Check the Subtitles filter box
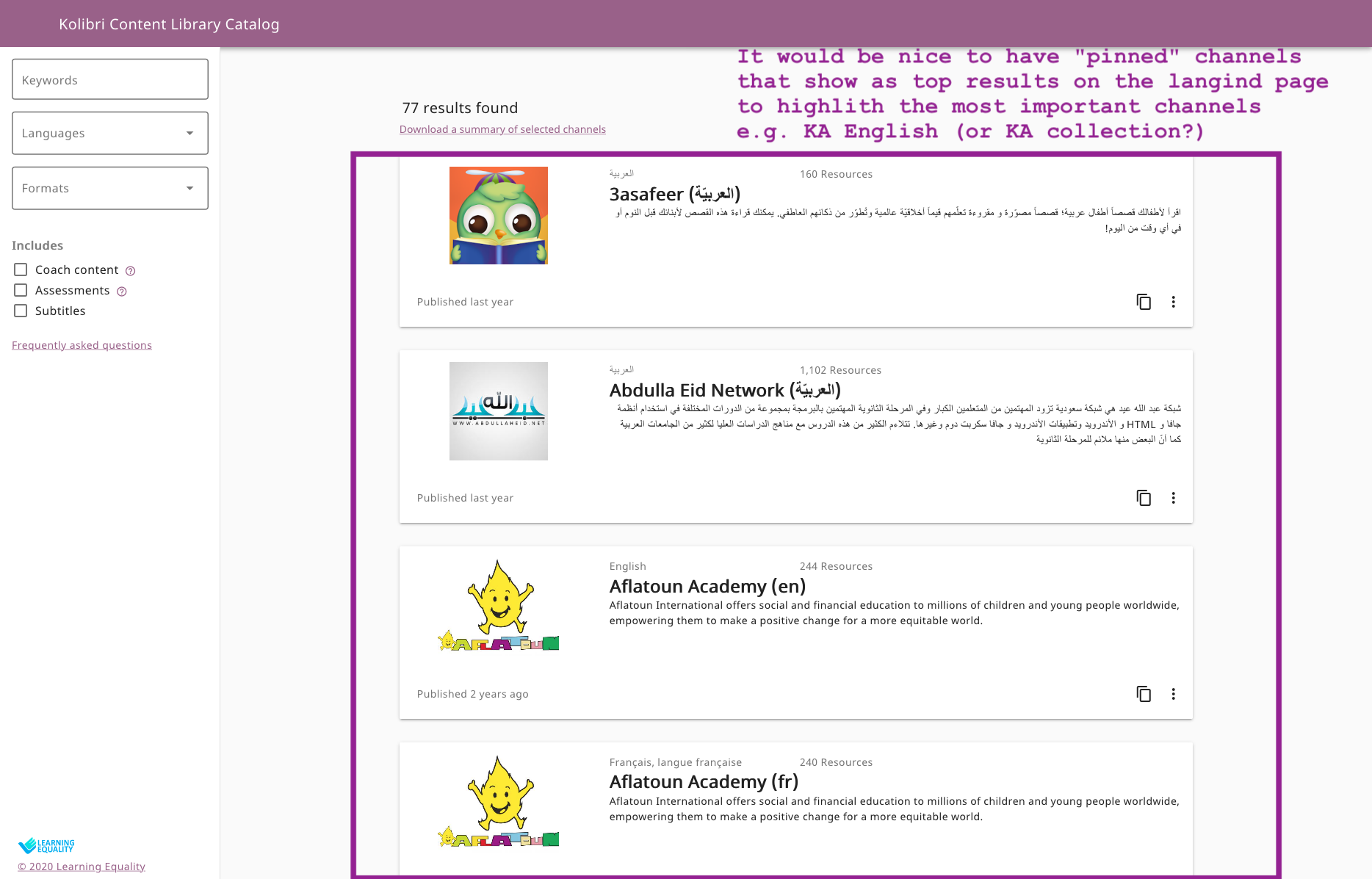 click(21, 311)
